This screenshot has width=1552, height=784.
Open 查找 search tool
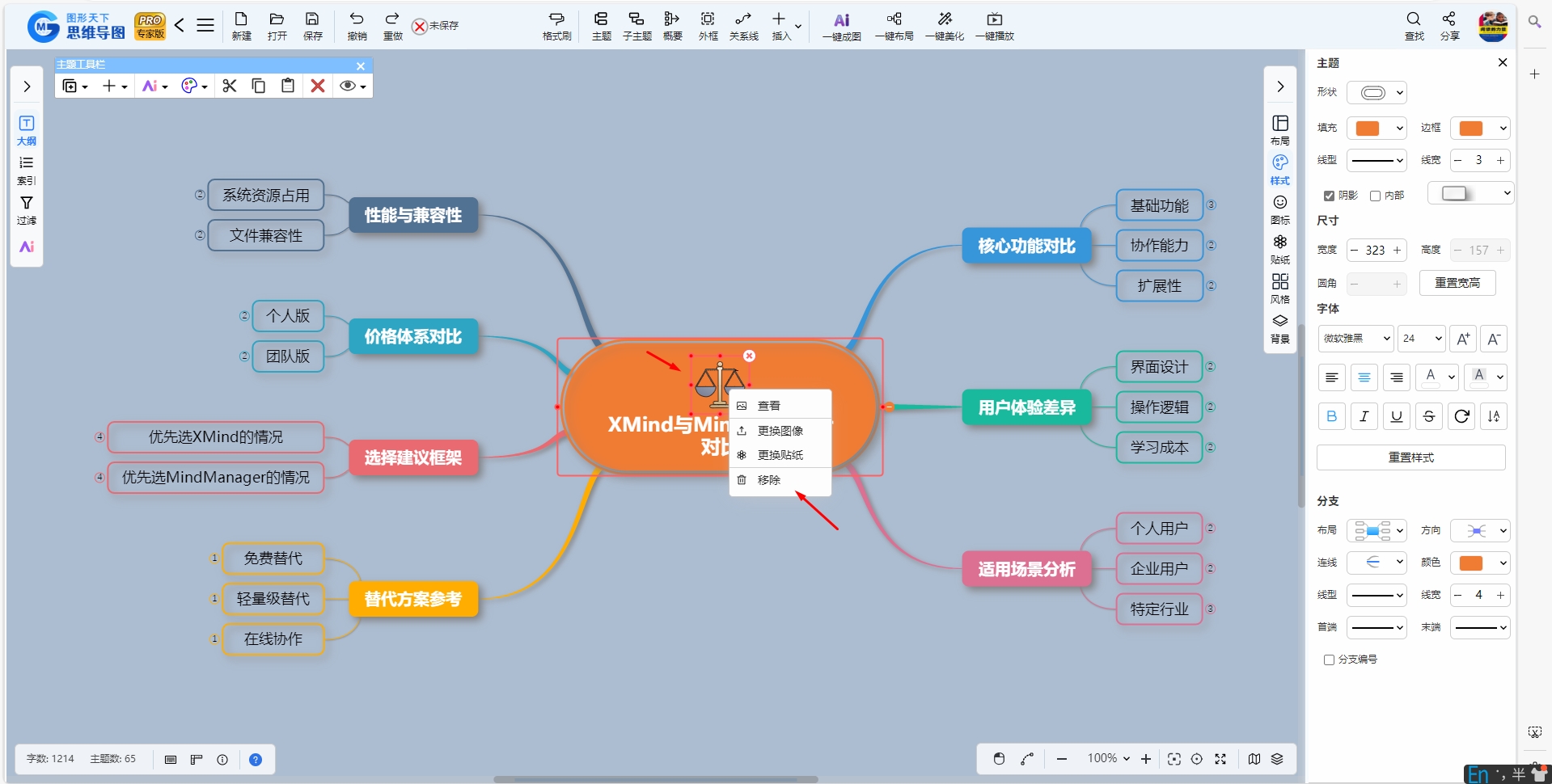[1414, 26]
